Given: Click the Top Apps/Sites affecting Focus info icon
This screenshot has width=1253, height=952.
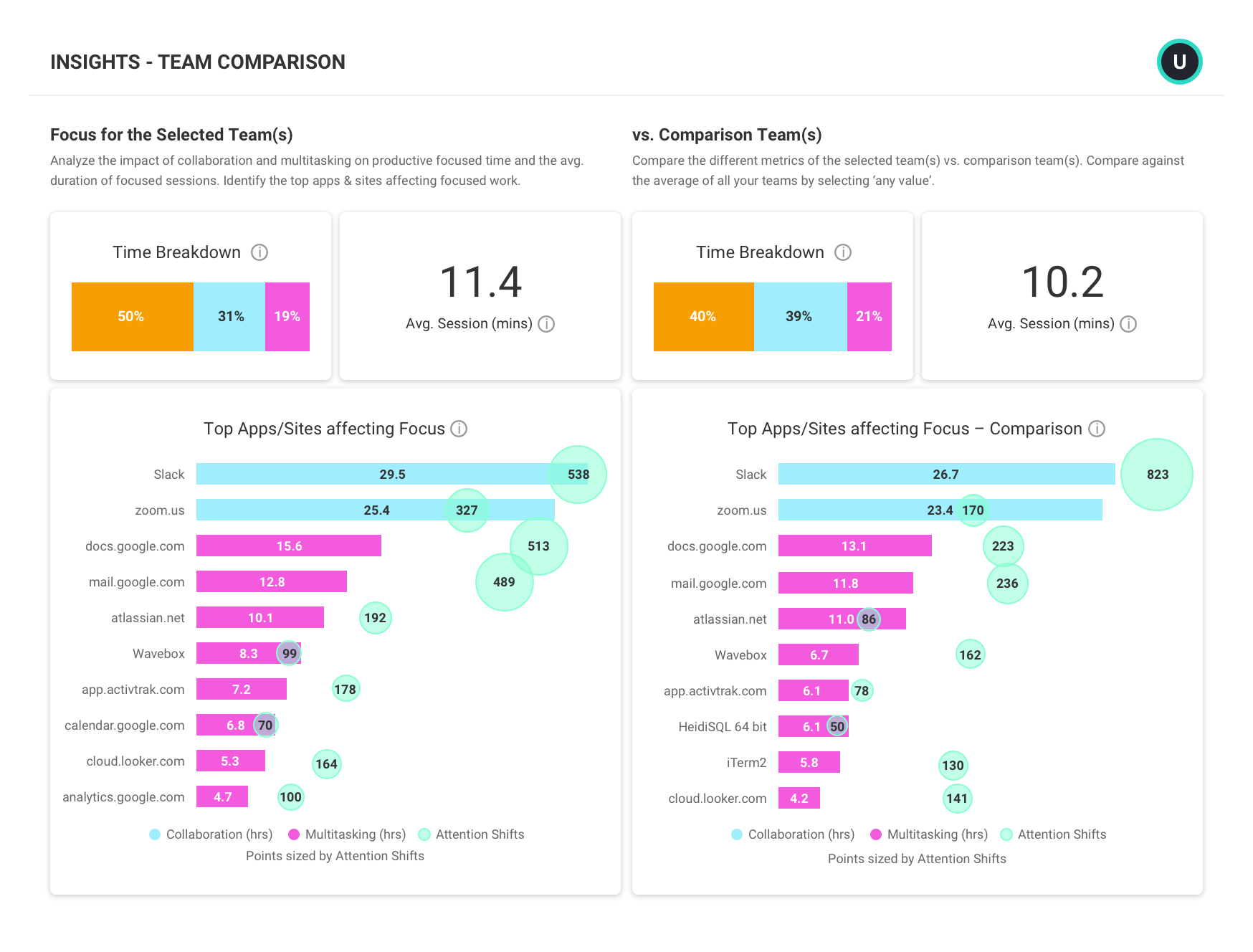Looking at the screenshot, I should click(459, 429).
